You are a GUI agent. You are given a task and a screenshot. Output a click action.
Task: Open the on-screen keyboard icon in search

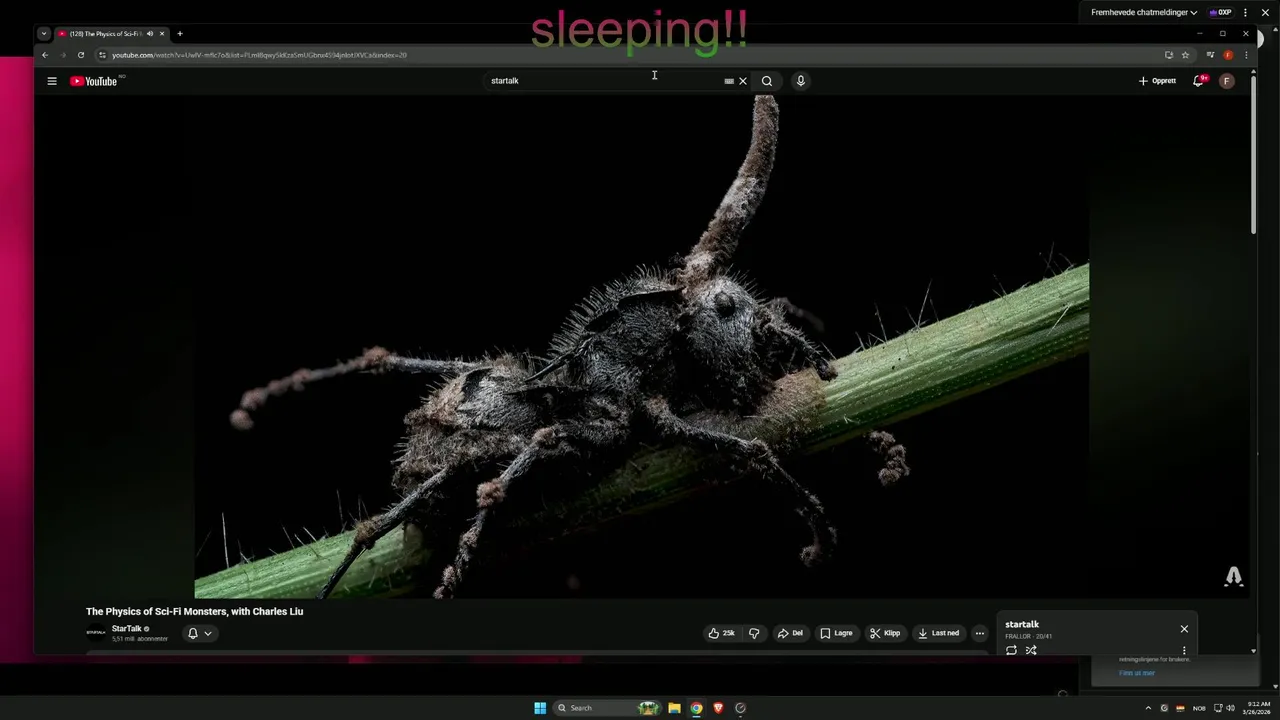(729, 81)
